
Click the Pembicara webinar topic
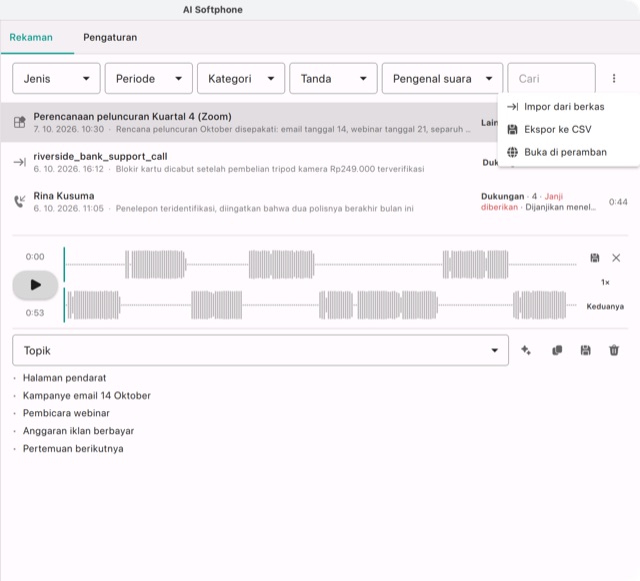66,413
